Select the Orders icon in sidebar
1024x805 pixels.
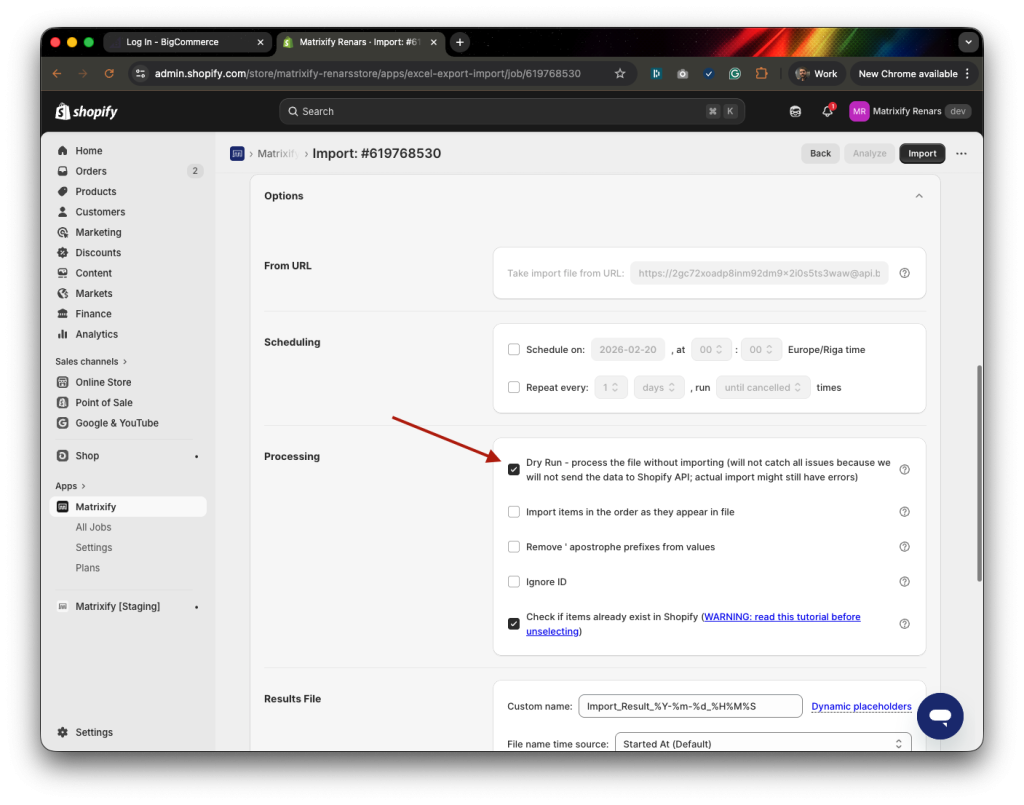pos(63,171)
